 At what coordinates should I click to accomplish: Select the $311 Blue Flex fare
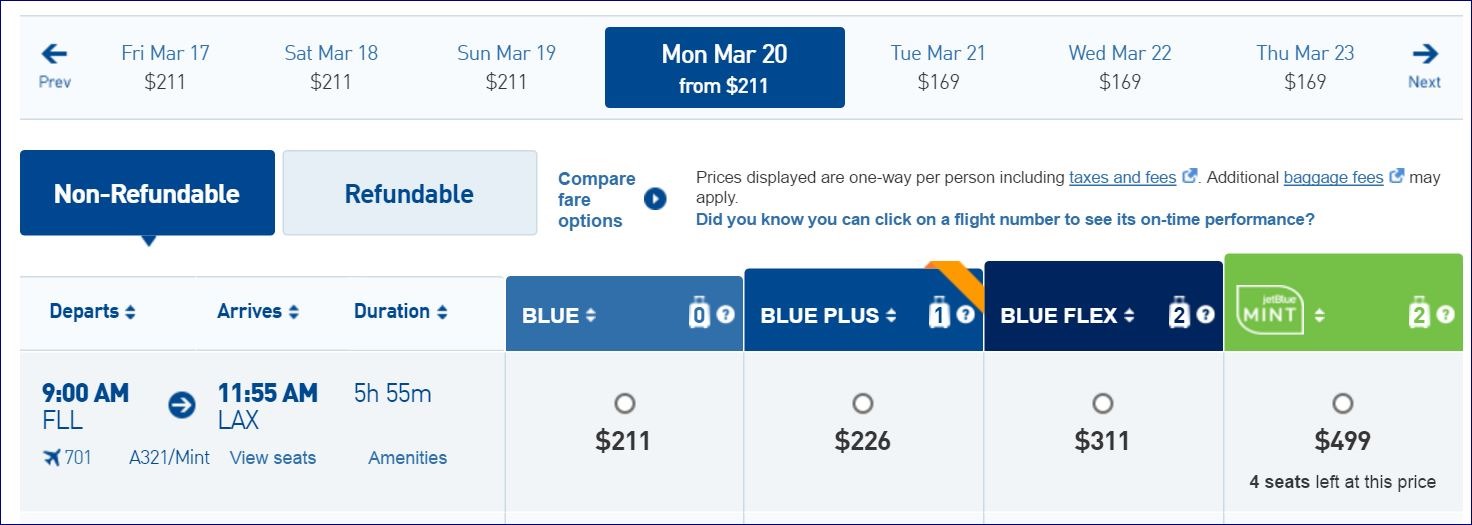1103,403
